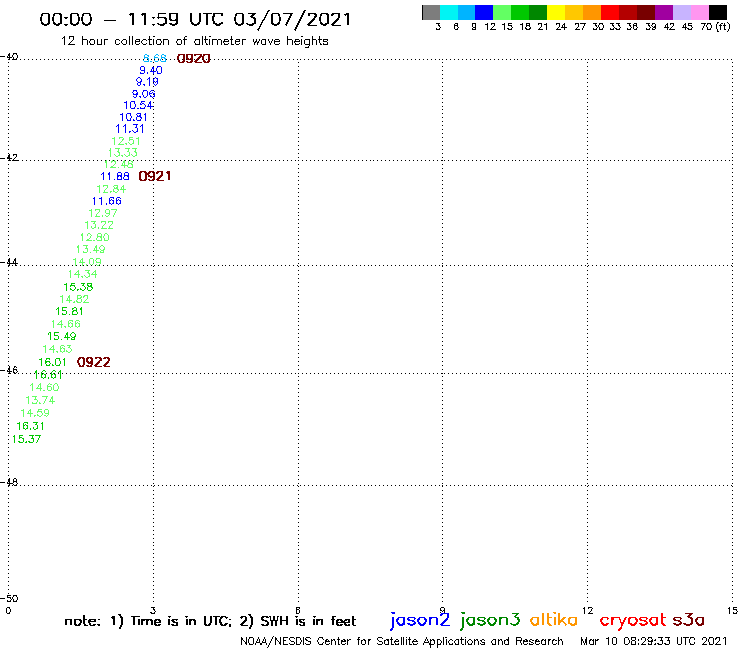Click the orange swatch in the color scale
This screenshot has height=650, width=740.
coord(592,12)
